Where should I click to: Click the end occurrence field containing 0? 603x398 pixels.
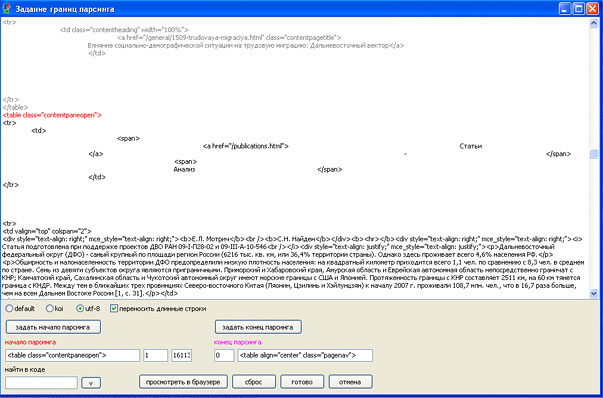pos(224,355)
